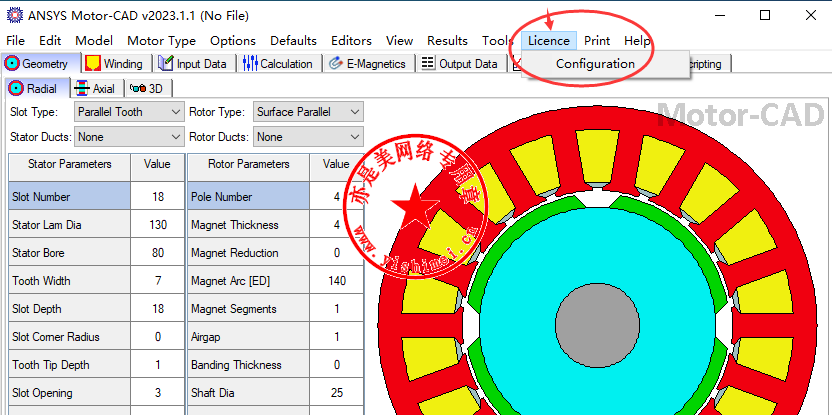Open the Help menu
Viewport: 832px width, 415px height.
pyautogui.click(x=637, y=41)
